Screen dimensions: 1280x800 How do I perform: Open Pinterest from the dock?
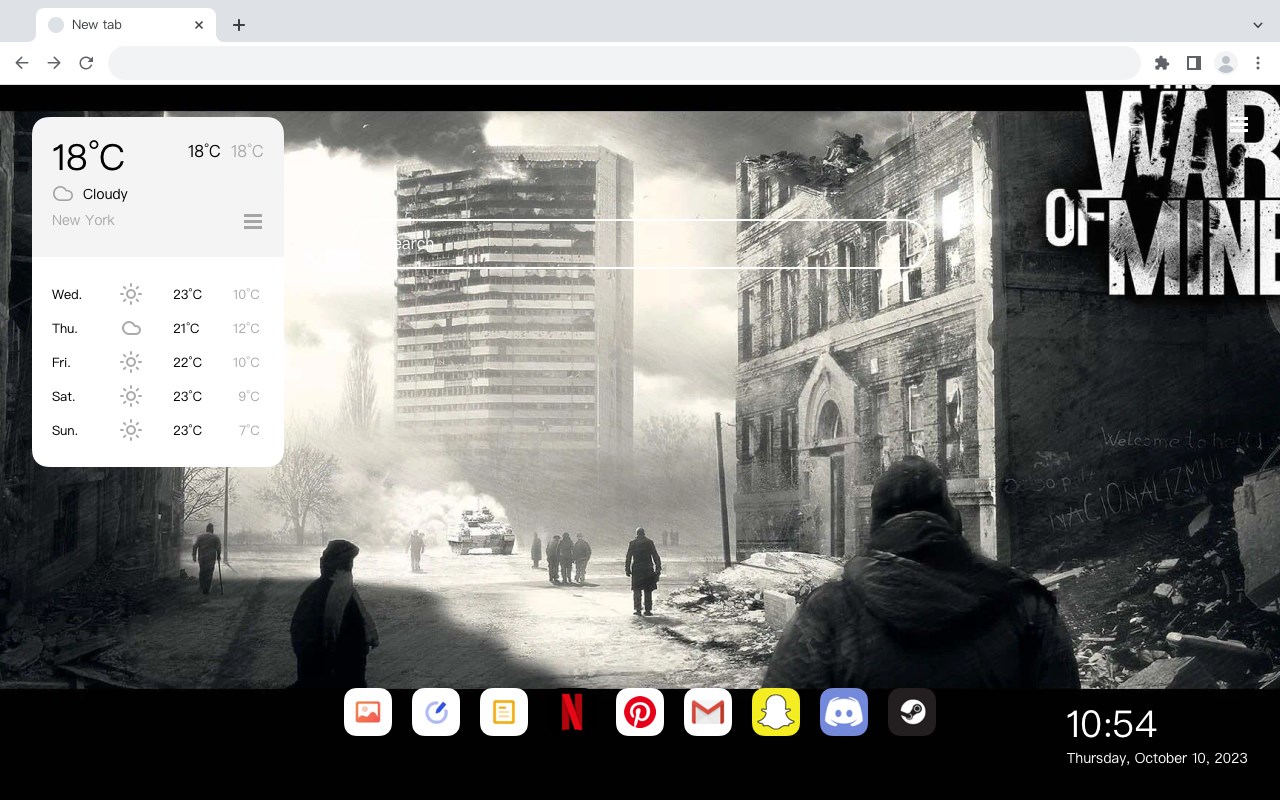[x=640, y=712]
